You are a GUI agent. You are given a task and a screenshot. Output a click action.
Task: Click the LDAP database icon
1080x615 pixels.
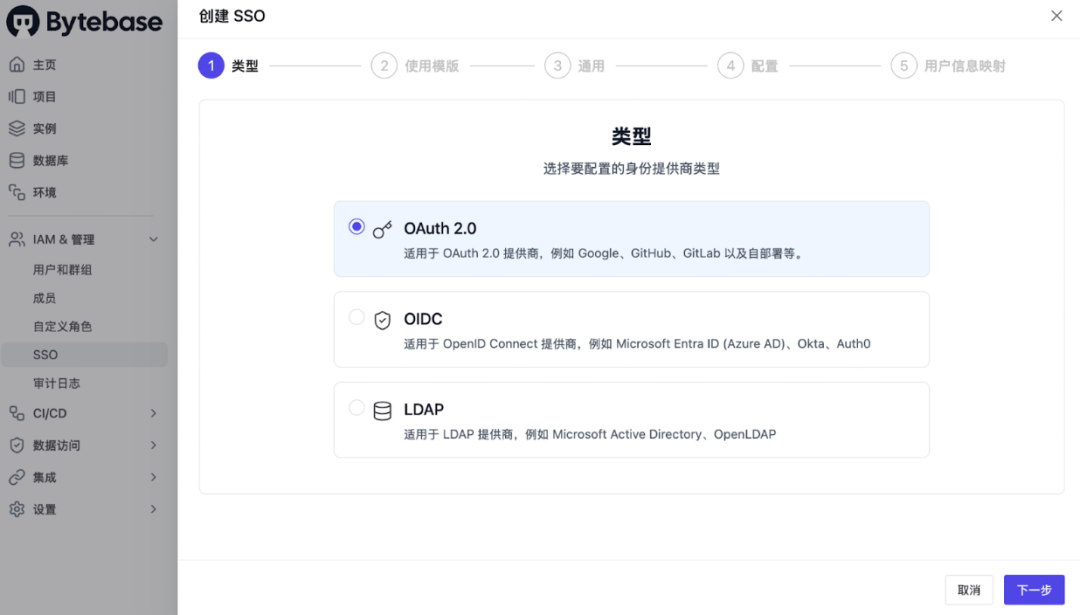tap(382, 410)
